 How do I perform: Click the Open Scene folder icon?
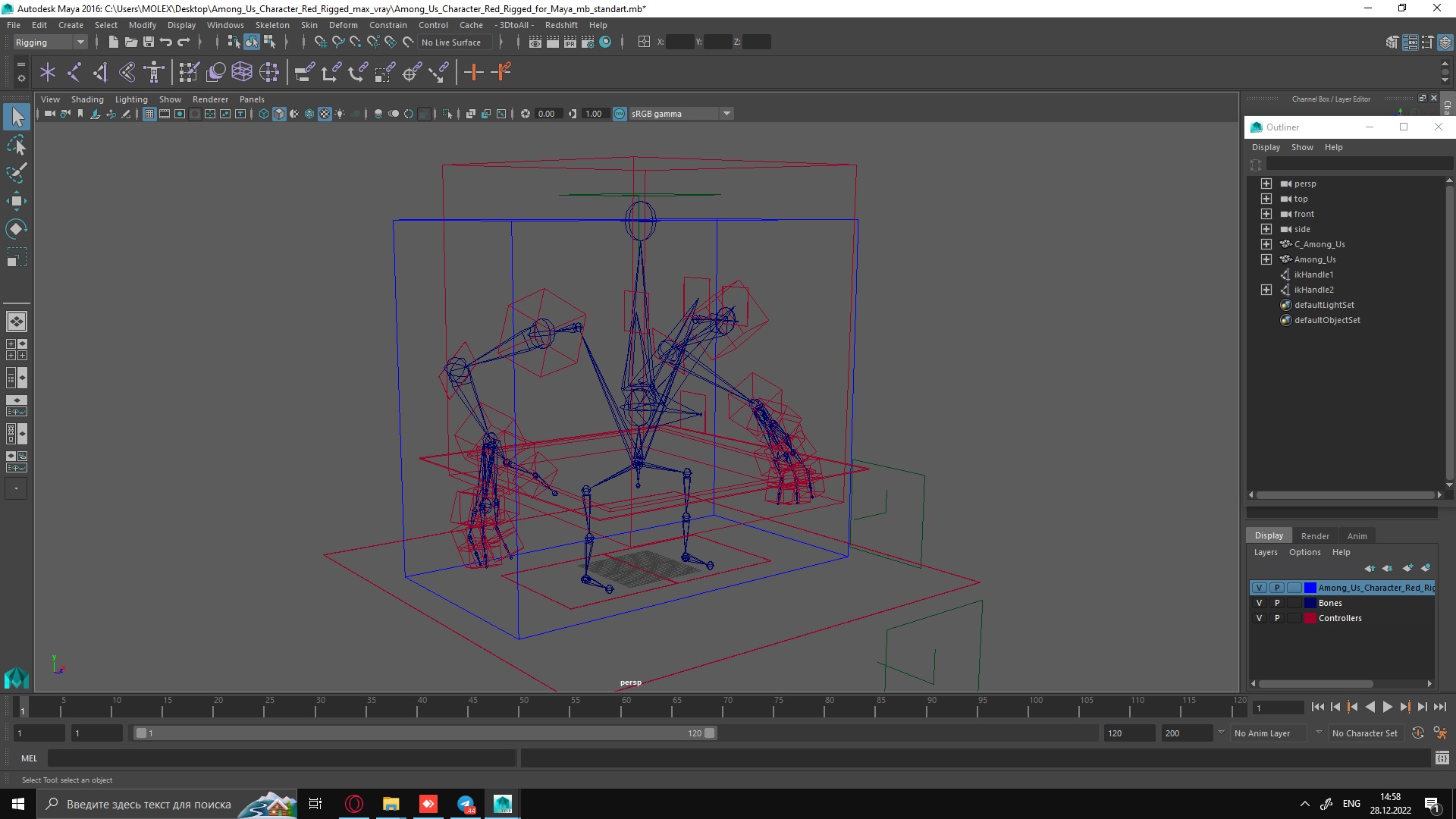point(130,42)
